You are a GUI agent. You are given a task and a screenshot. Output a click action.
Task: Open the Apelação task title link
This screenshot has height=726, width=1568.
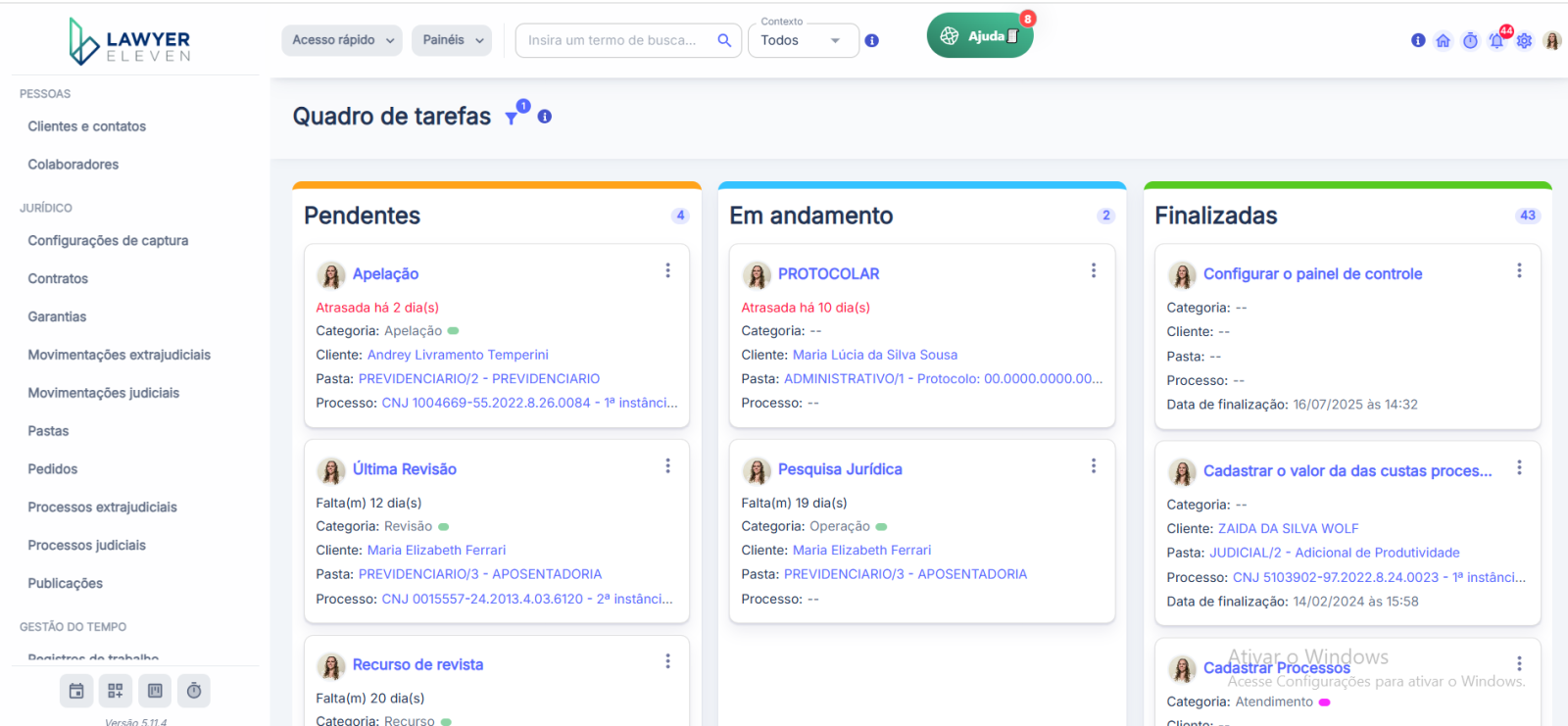[x=385, y=274]
